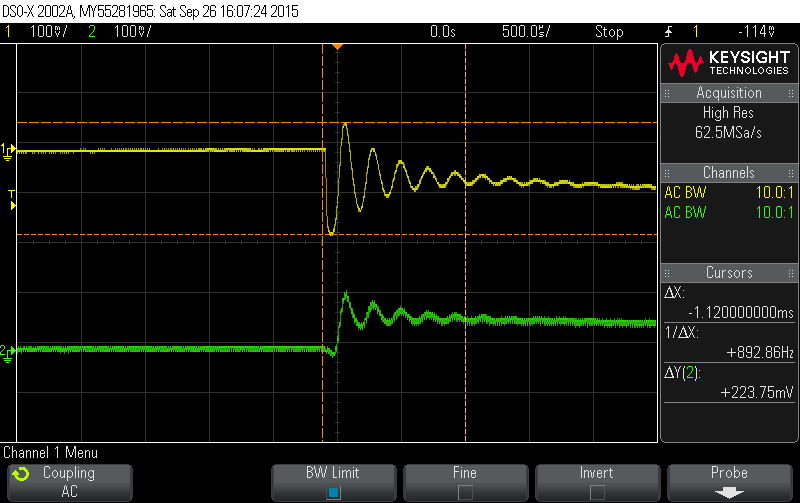Click the first positive peak of yellow waveform
Image resolution: width=800 pixels, height=503 pixels.
click(x=345, y=125)
